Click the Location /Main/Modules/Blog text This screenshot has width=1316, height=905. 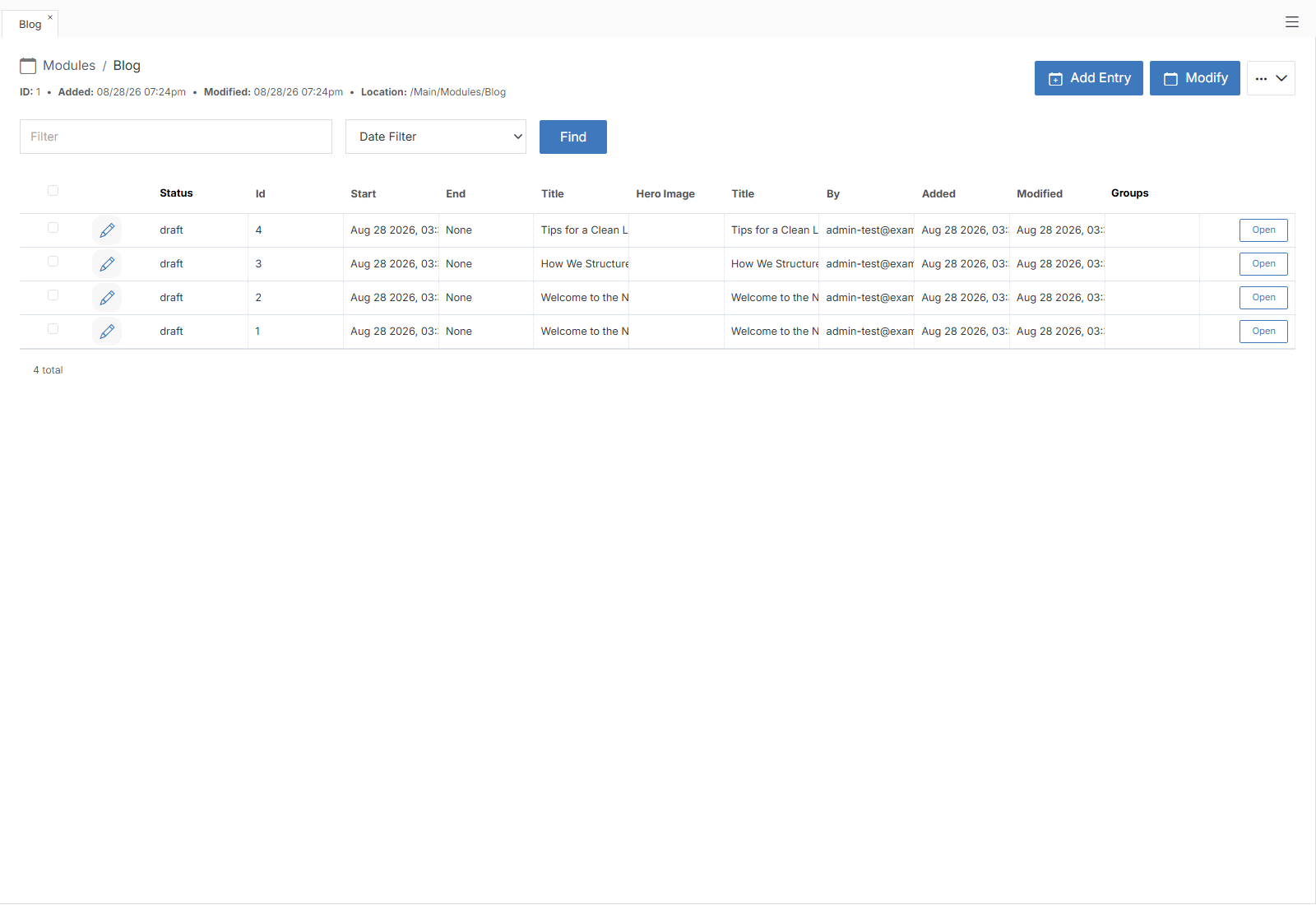pos(433,92)
